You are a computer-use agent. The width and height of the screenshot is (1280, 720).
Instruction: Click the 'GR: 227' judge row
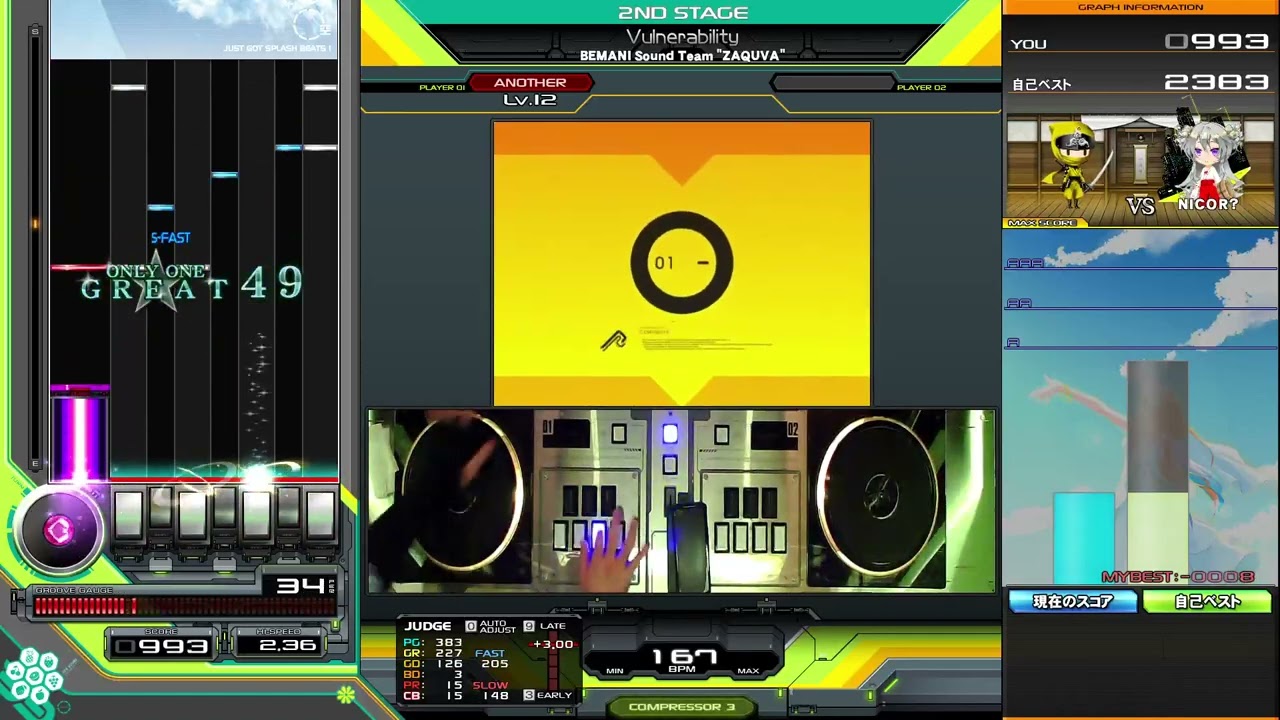click(x=433, y=653)
